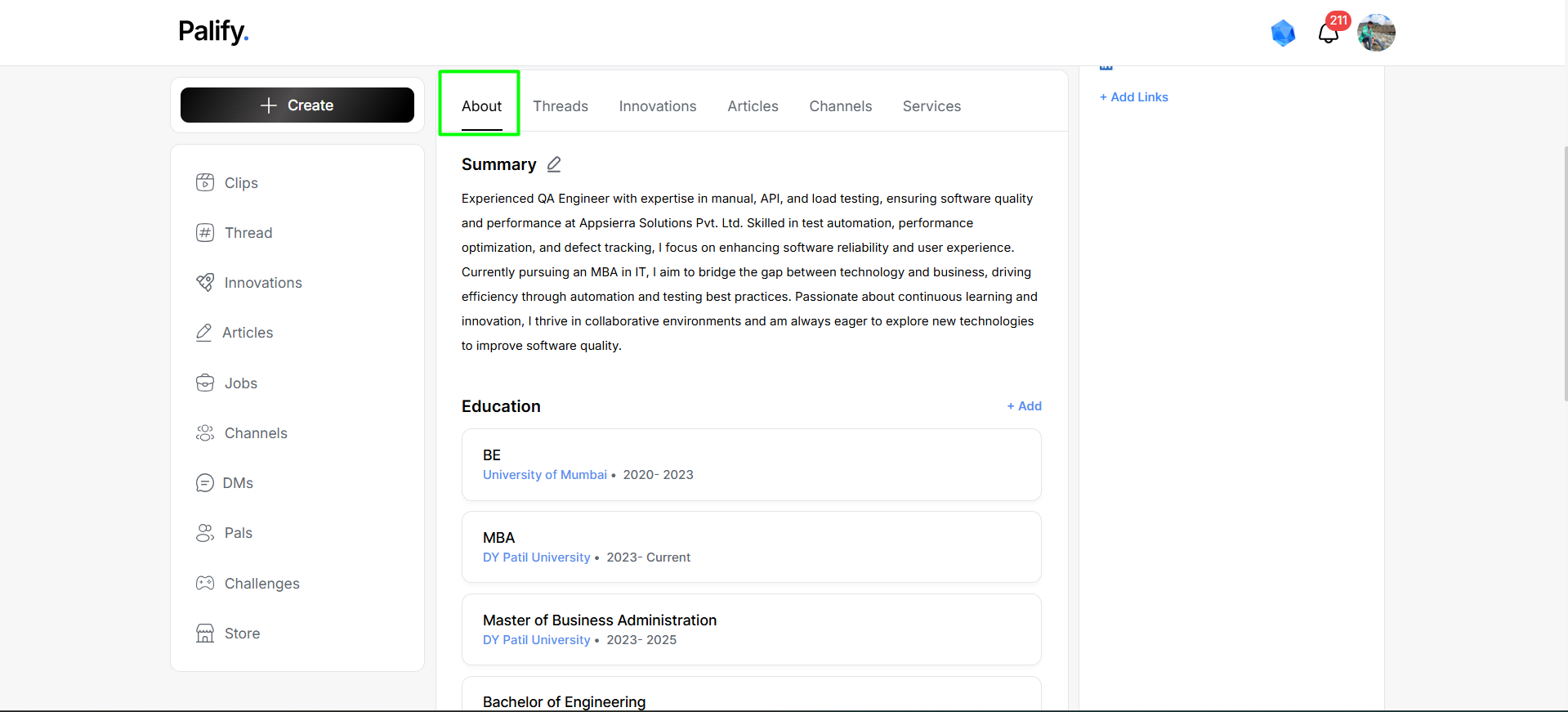Screen dimensions: 1568x712
Task: Open DY Patil University link under MBA
Action: pos(536,557)
